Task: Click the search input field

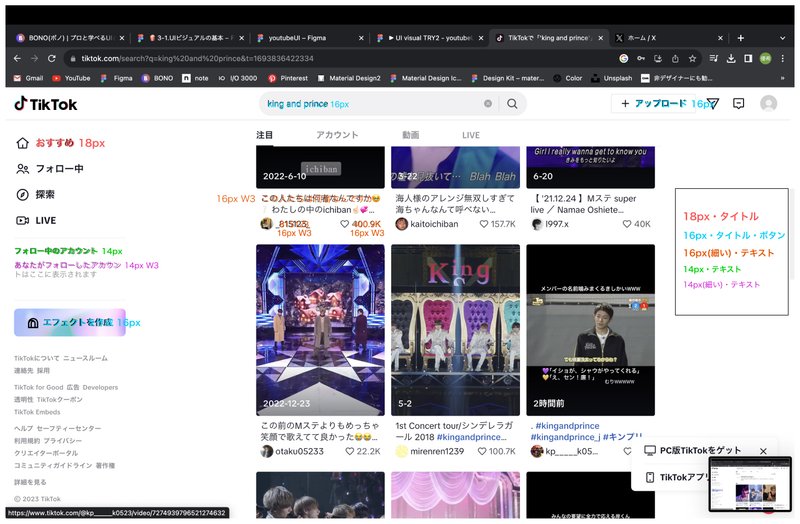Action: [x=372, y=104]
